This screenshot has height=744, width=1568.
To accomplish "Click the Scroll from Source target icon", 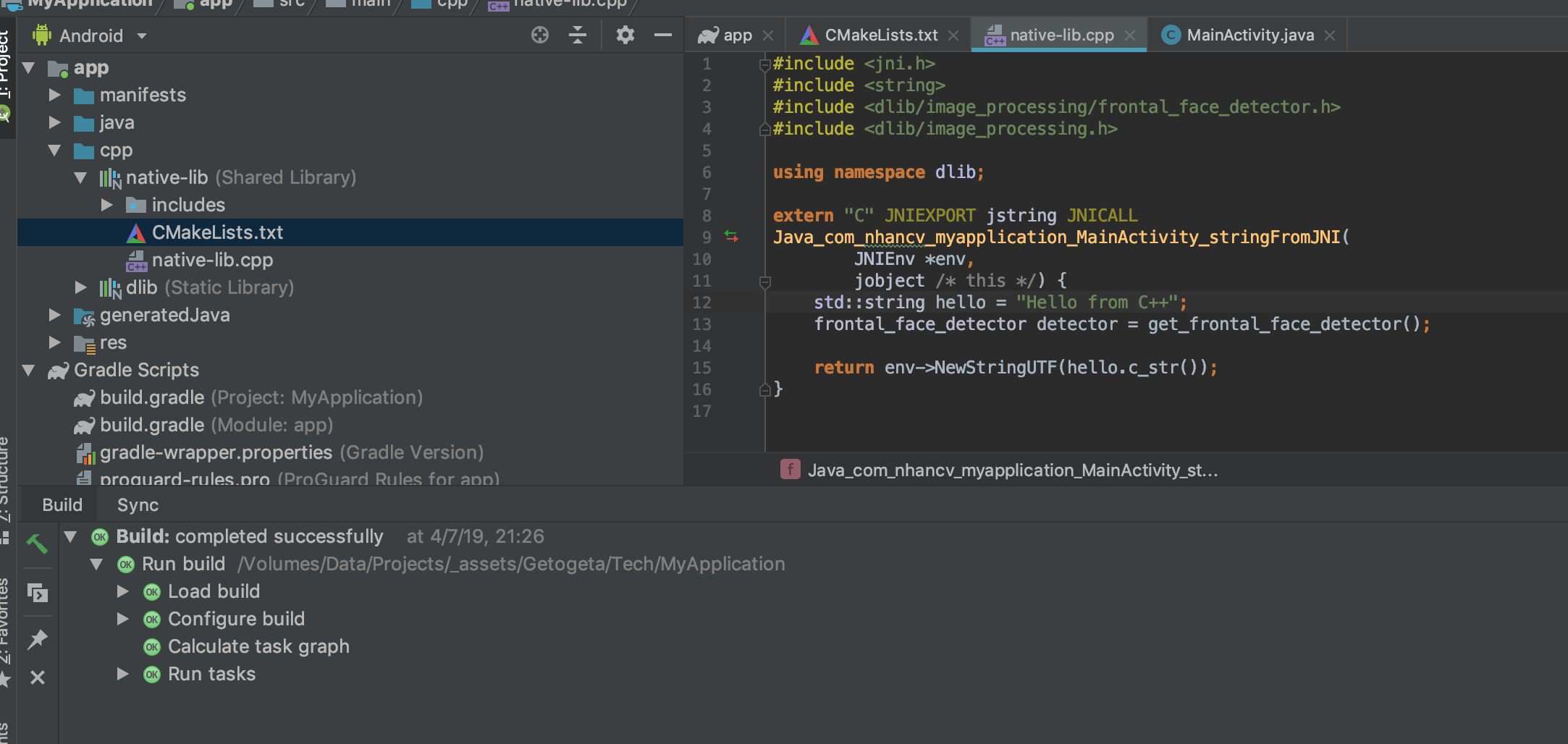I will tap(539, 34).
